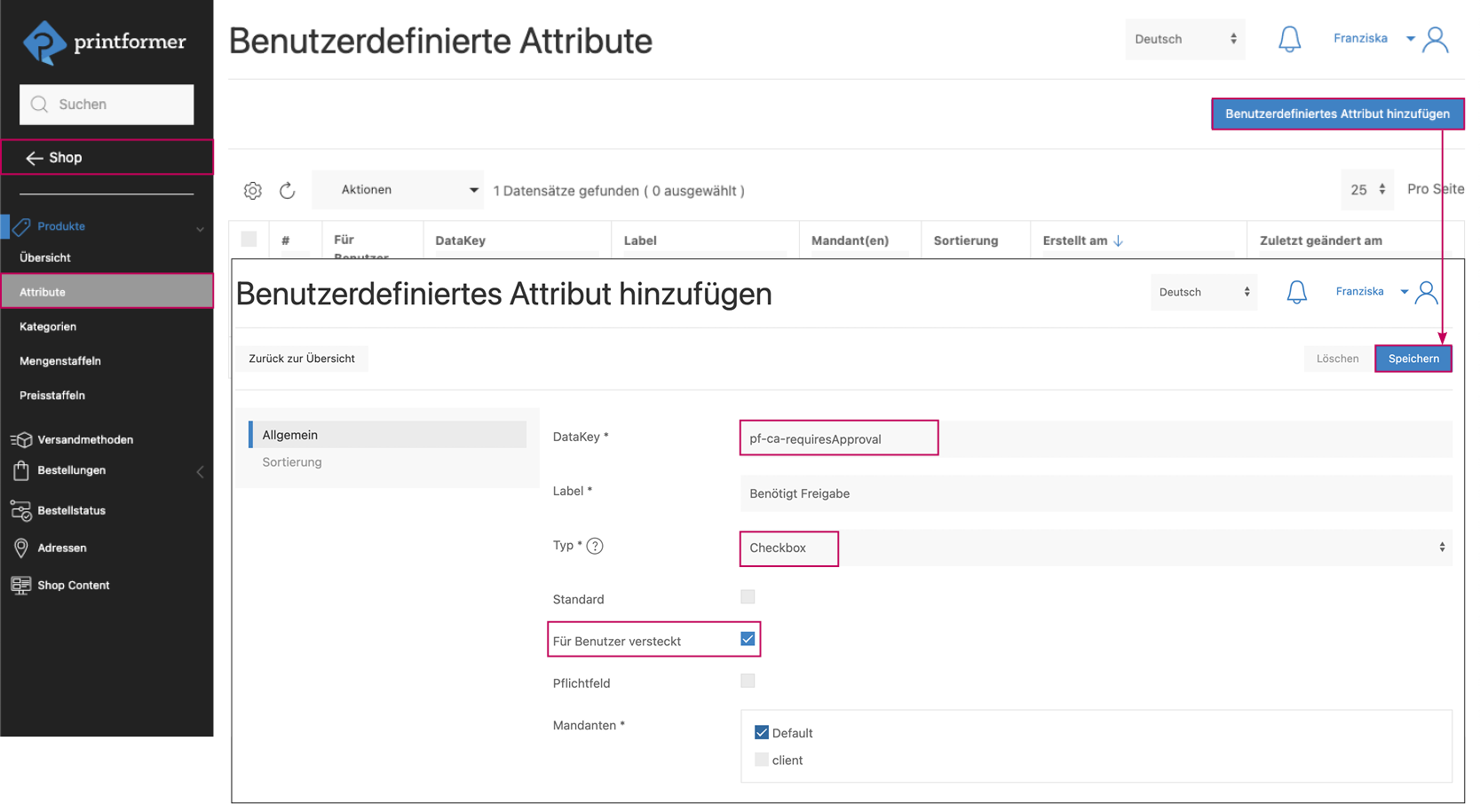Open Kategorien in the sidebar menu
Viewport: 1480px width, 812px height.
[x=48, y=326]
